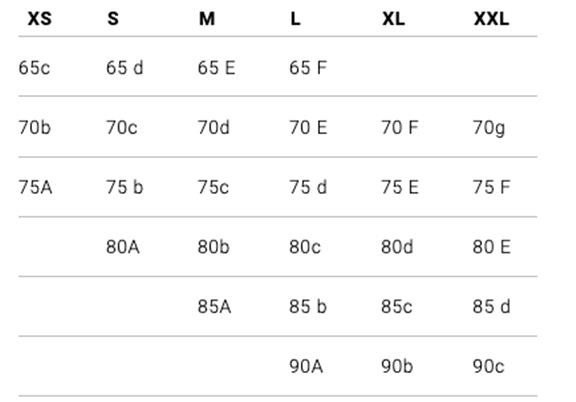576x402 pixels.
Task: Select the 90b size cell
Action: coord(397,367)
